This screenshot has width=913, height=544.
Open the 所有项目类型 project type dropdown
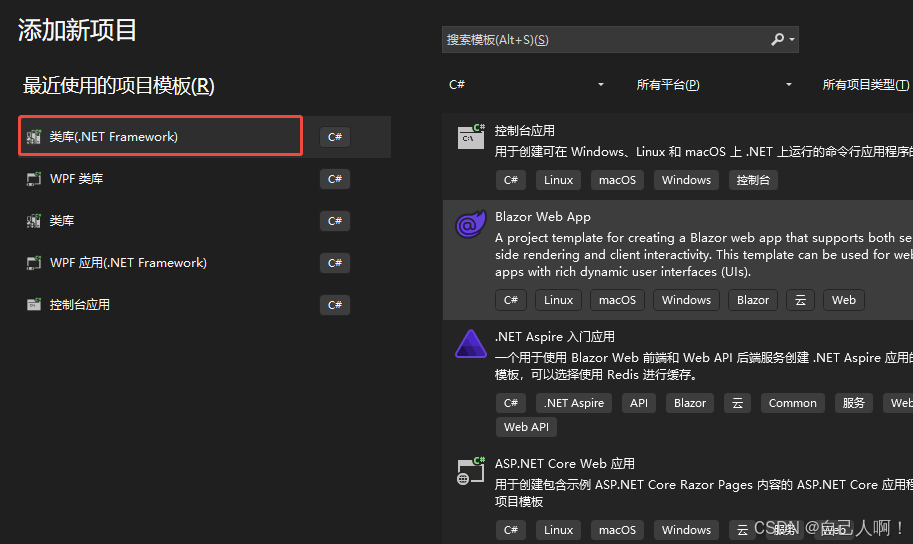(x=865, y=85)
